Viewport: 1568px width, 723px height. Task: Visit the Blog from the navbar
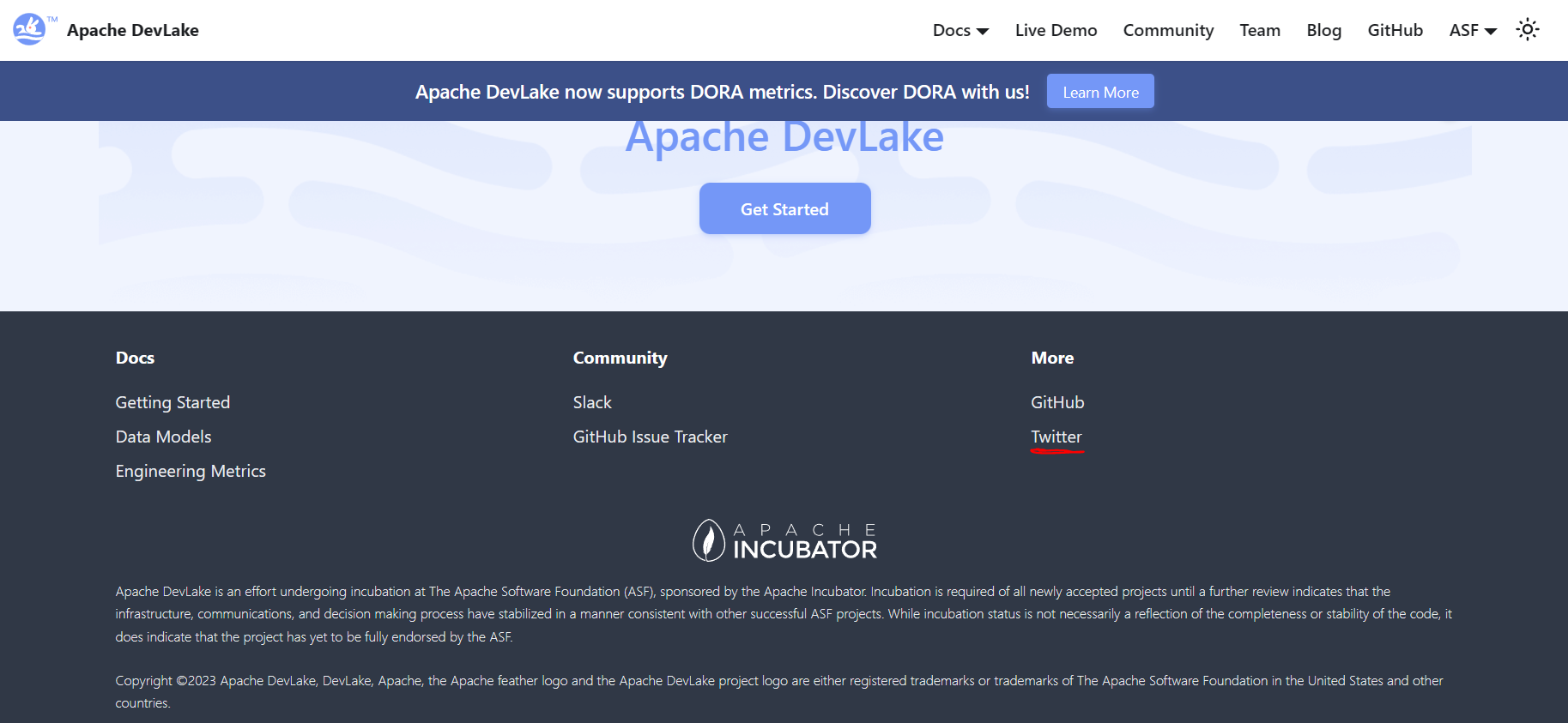[1323, 30]
